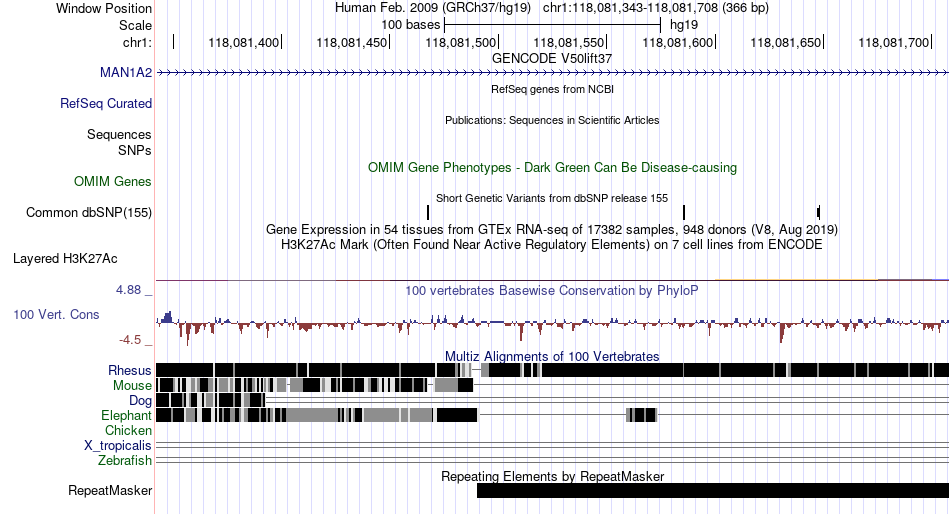Click the GTEx Gene Expression track title
This screenshot has height=514, width=950.
pyautogui.click(x=552, y=230)
